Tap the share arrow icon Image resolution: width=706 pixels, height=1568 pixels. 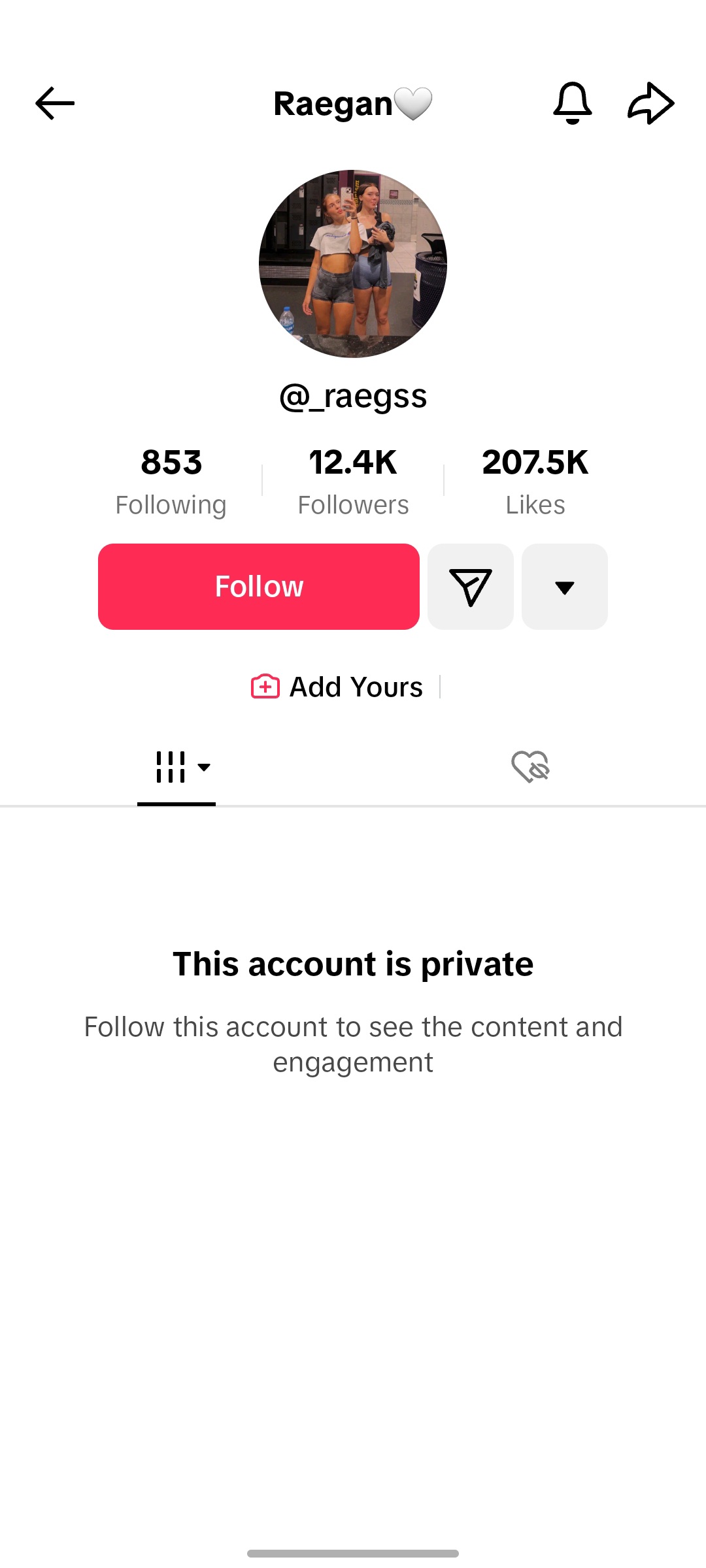click(x=650, y=103)
